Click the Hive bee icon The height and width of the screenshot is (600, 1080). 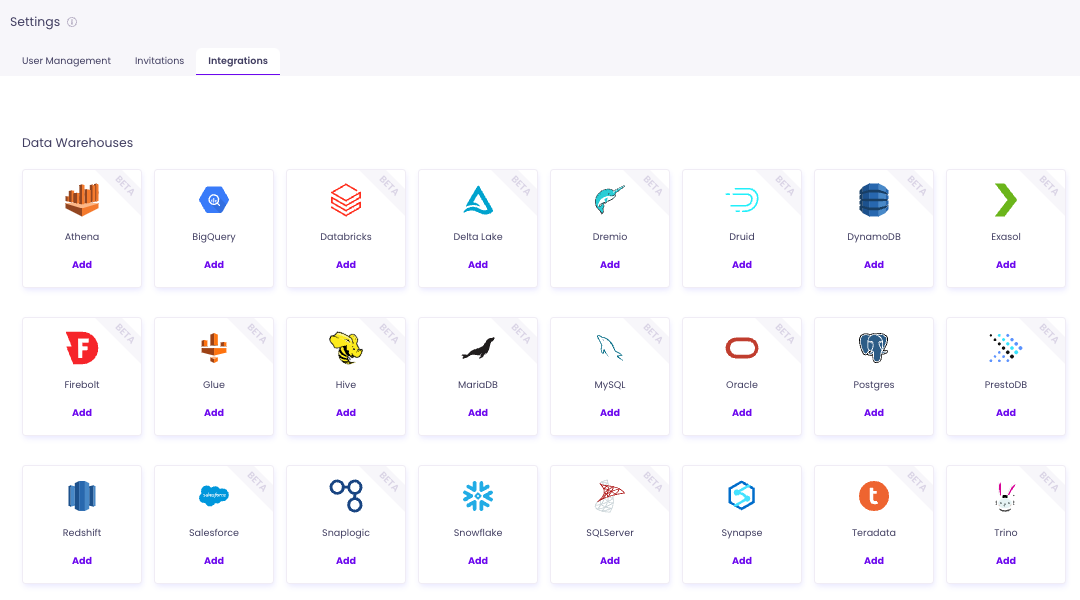tap(346, 348)
